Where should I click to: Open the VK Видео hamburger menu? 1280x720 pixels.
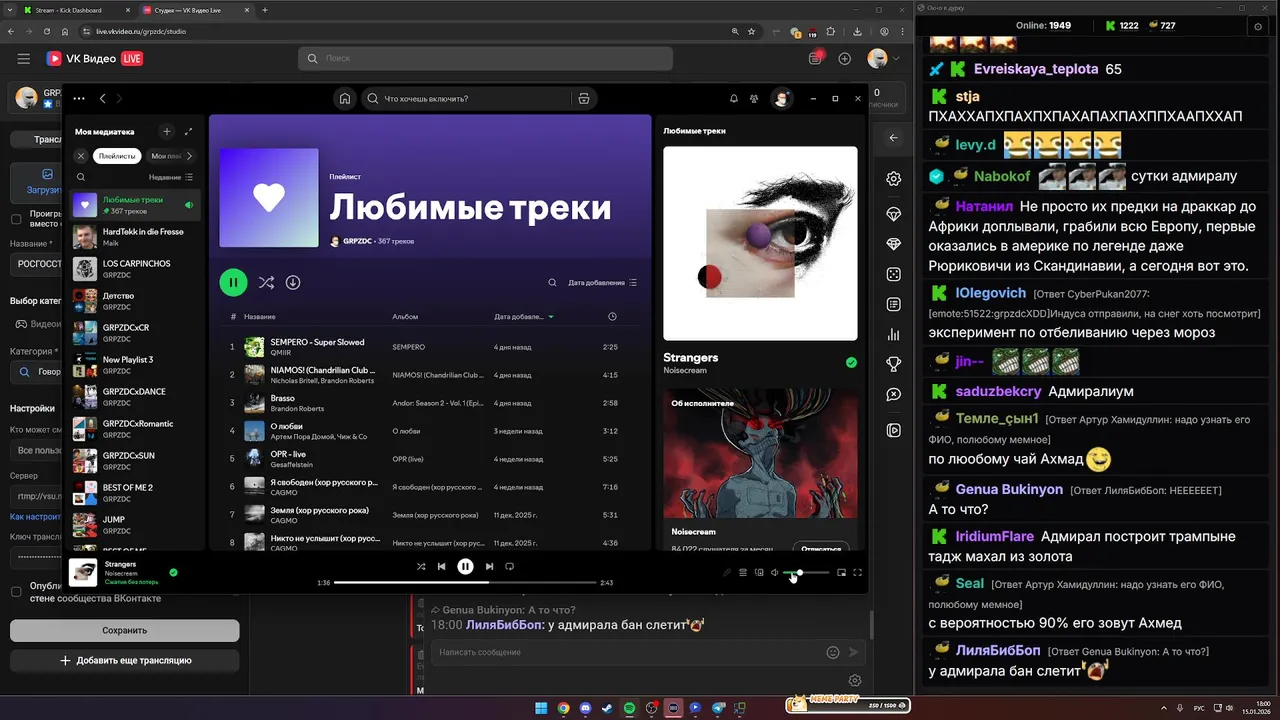(x=24, y=59)
